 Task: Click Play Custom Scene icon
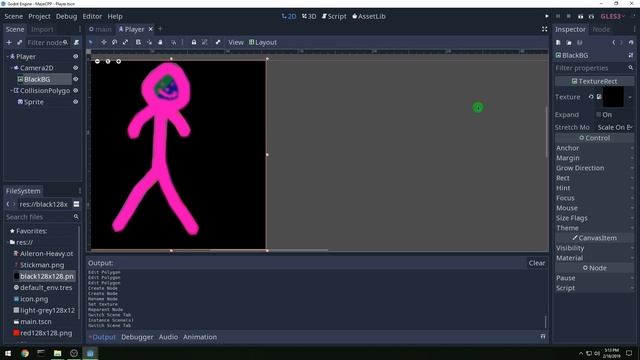click(591, 16)
